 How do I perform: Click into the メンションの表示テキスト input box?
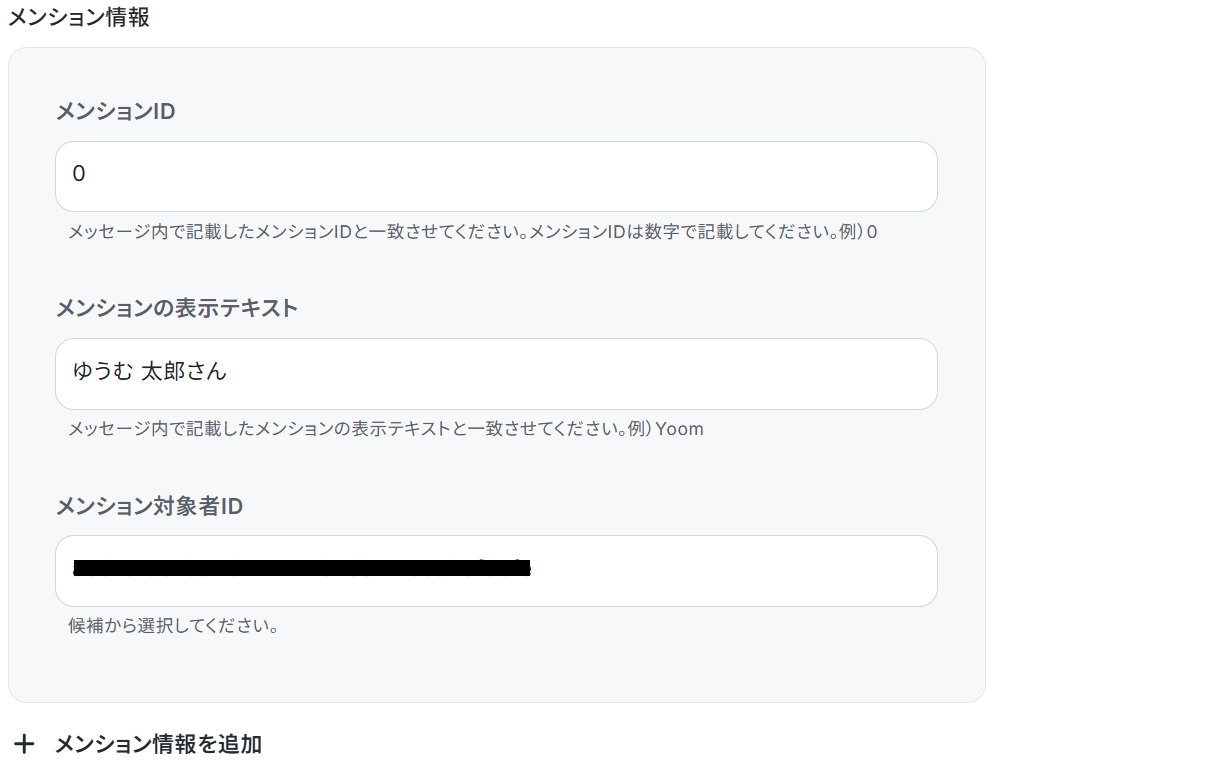tap(495, 373)
